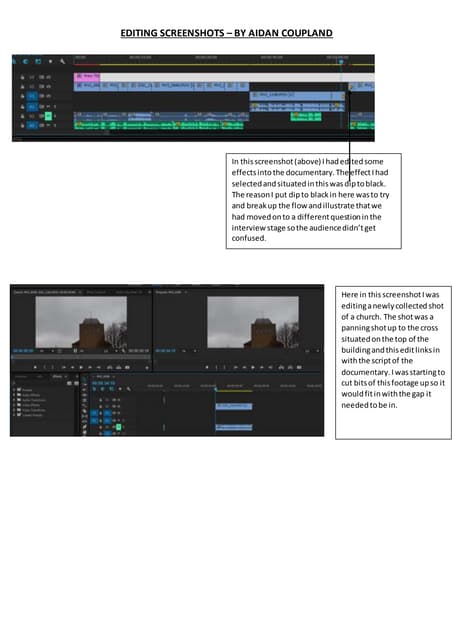Select the Program monitor tab
Viewport: 453px width, 640px height.
point(169,292)
